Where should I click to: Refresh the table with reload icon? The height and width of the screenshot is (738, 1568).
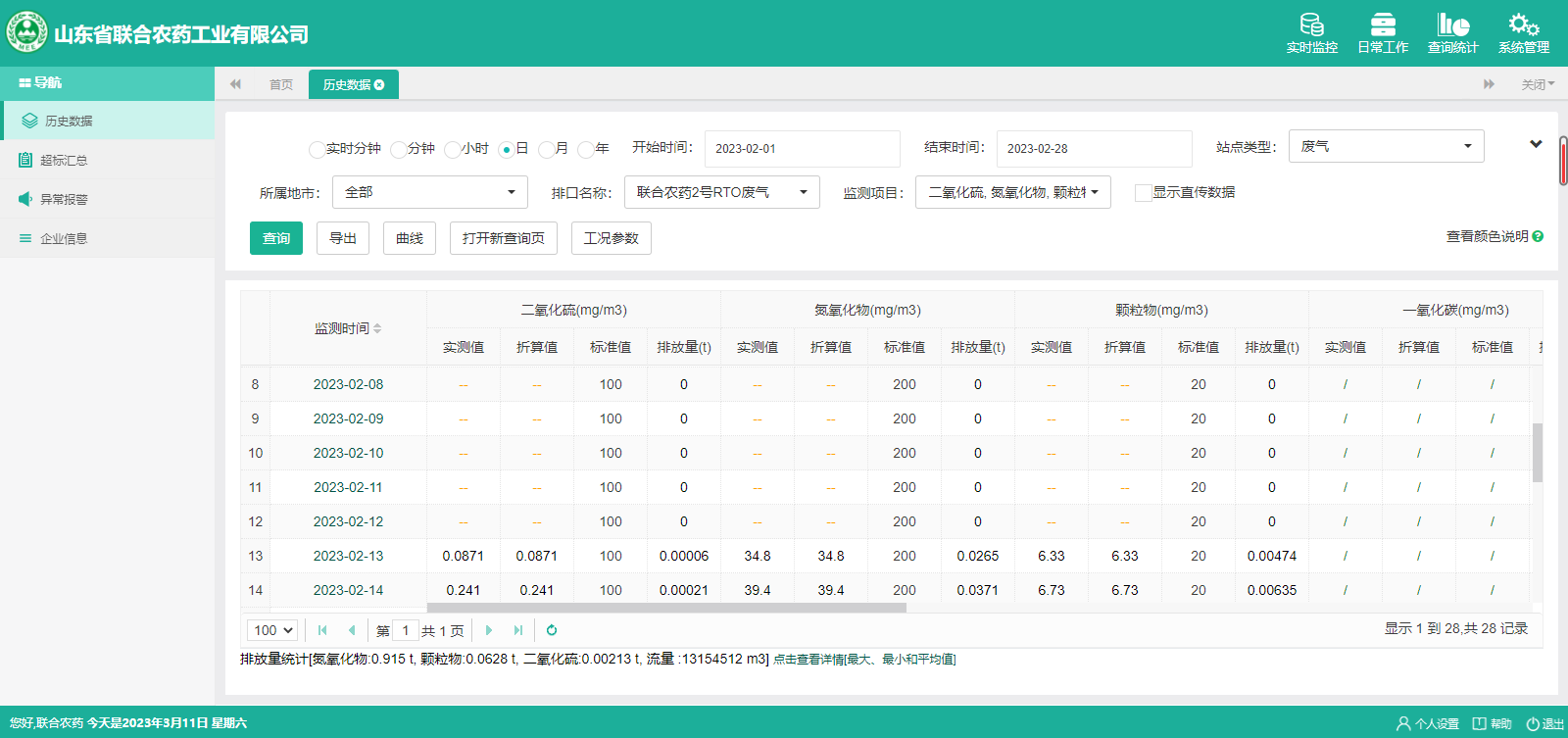pos(552,630)
